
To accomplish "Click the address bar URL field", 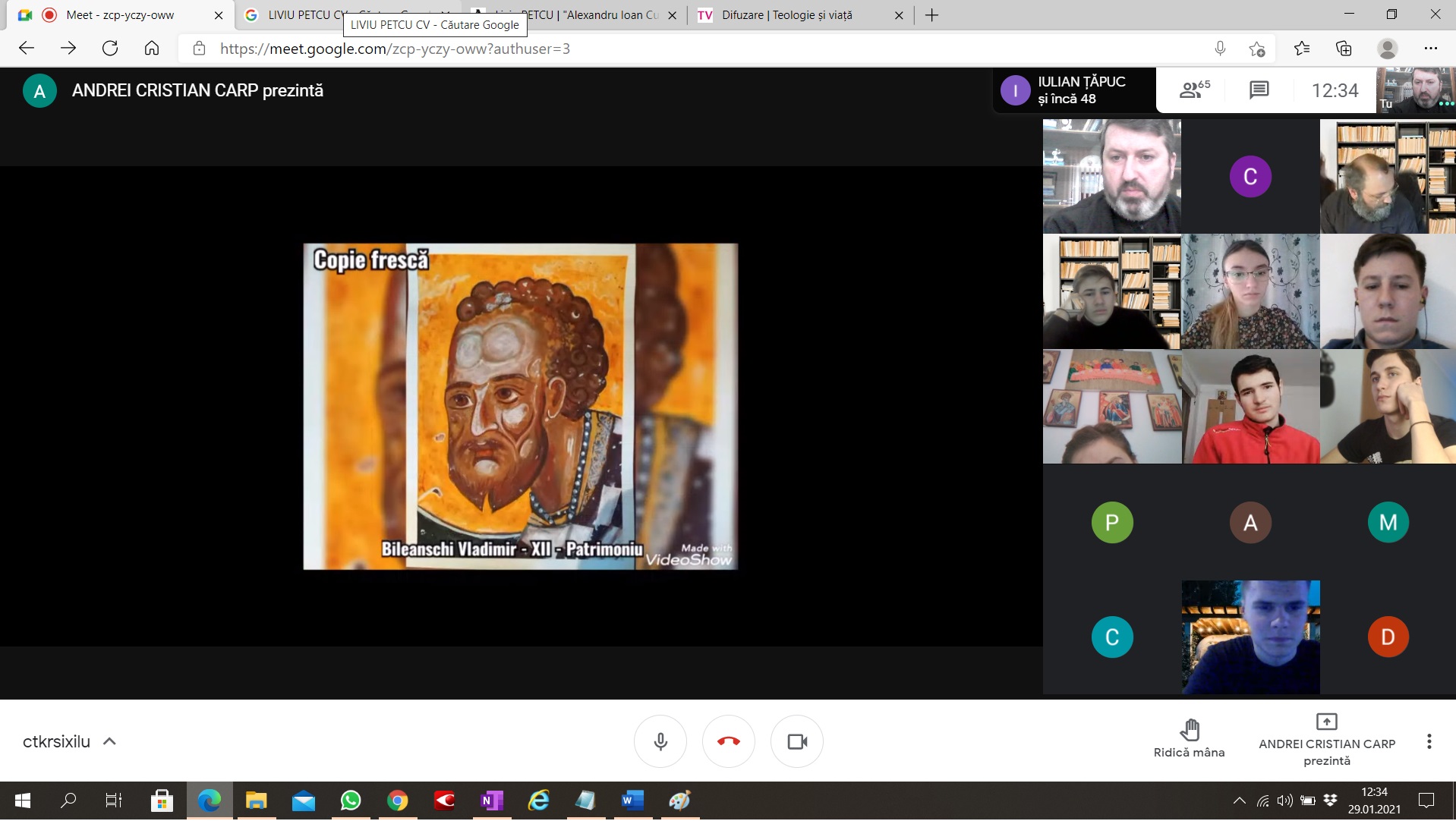I will 683,49.
